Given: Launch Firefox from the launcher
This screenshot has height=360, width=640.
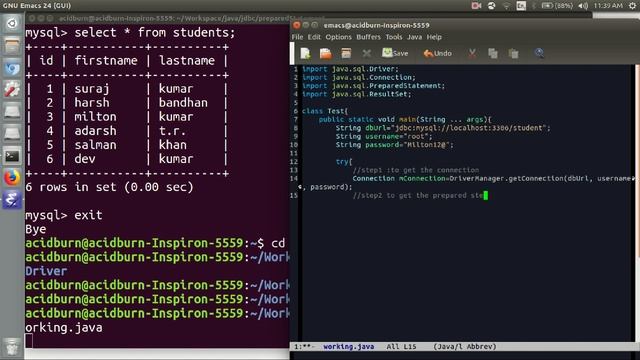Looking at the screenshot, I should tap(12, 178).
